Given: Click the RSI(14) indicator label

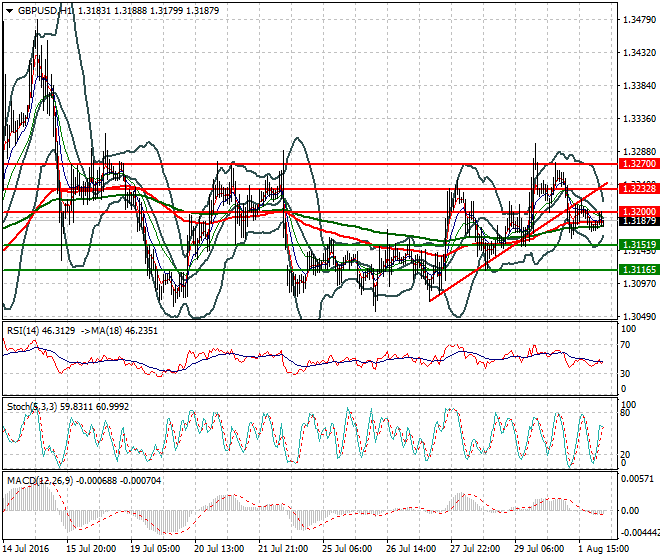Looking at the screenshot, I should (x=26, y=330).
